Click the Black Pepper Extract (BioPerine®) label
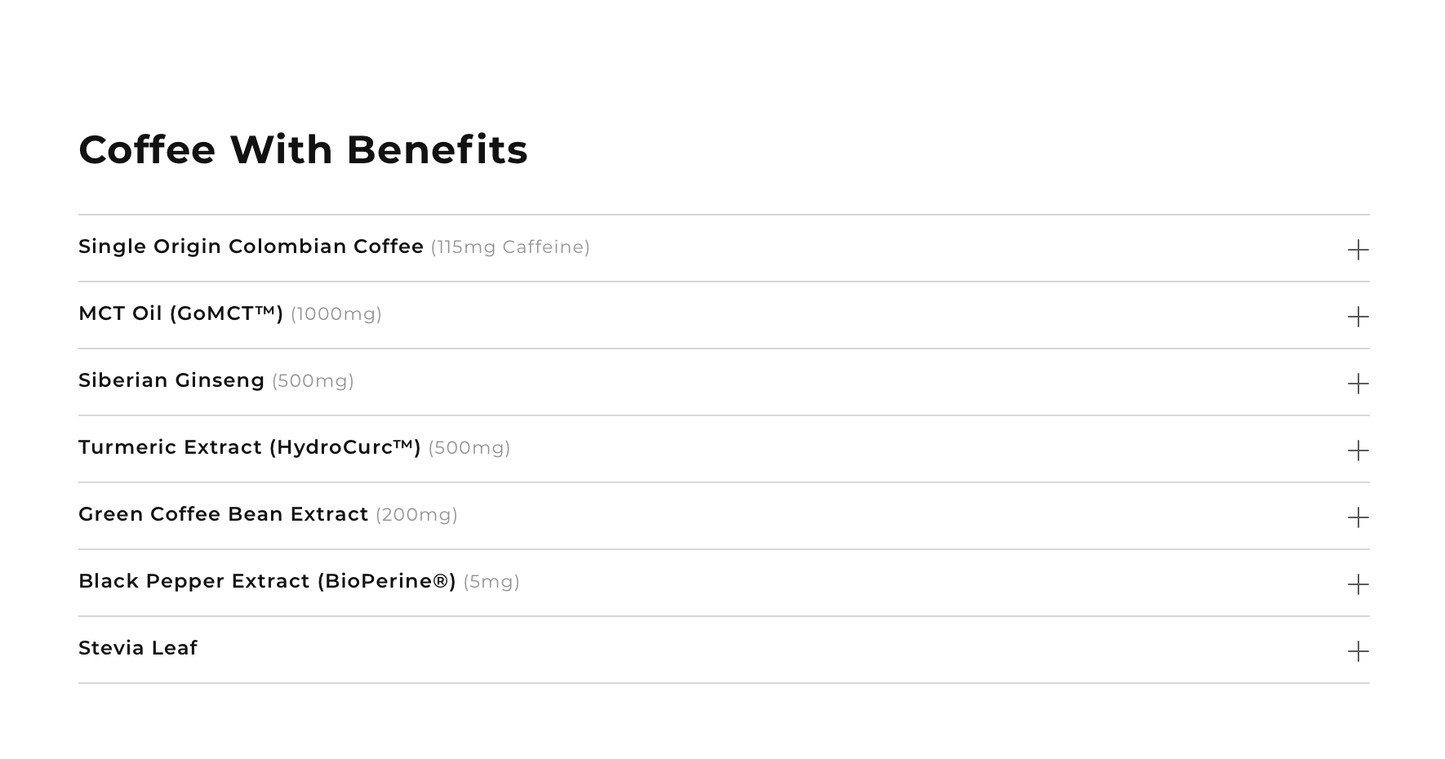The width and height of the screenshot is (1445, 759). tap(267, 582)
